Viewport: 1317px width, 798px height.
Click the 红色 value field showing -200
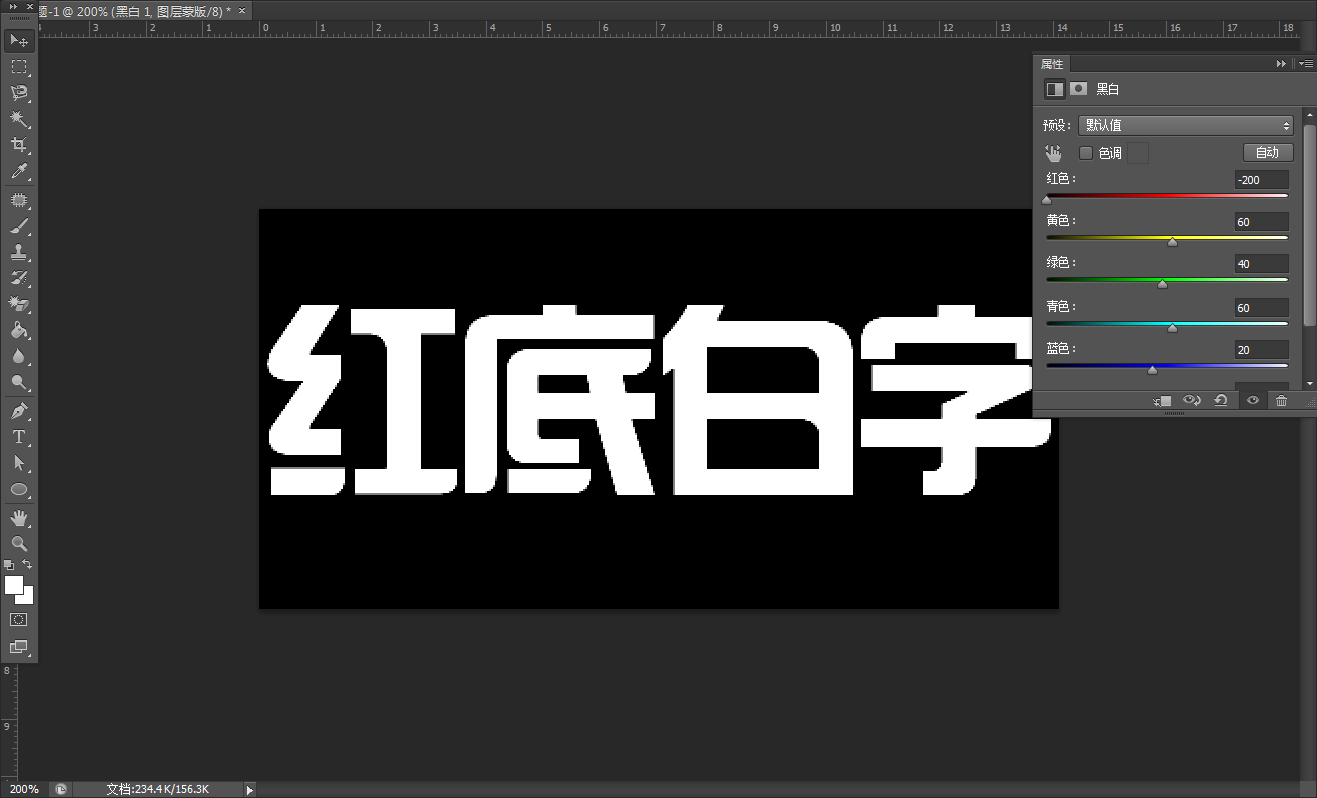pyautogui.click(x=1261, y=180)
